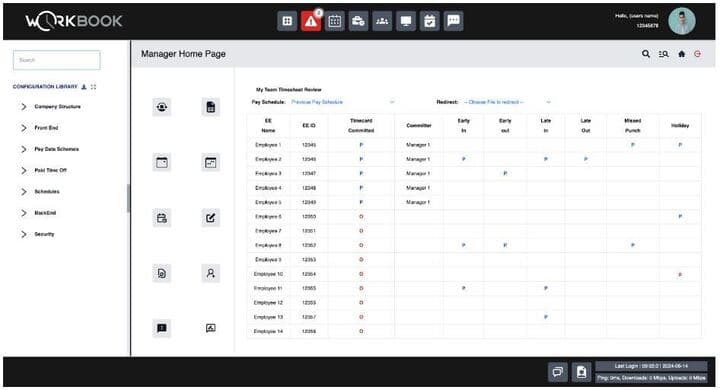The width and height of the screenshot is (720, 390).
Task: Expand the Security tree item
Action: tap(24, 234)
